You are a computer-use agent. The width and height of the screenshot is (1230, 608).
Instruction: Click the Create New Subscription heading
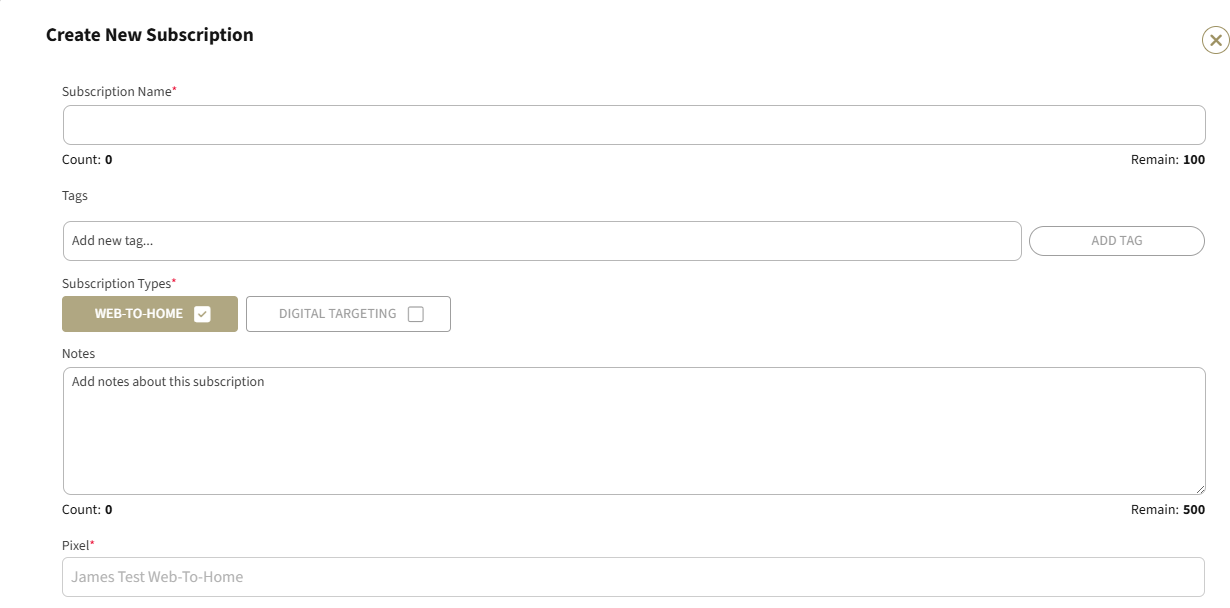pos(150,35)
